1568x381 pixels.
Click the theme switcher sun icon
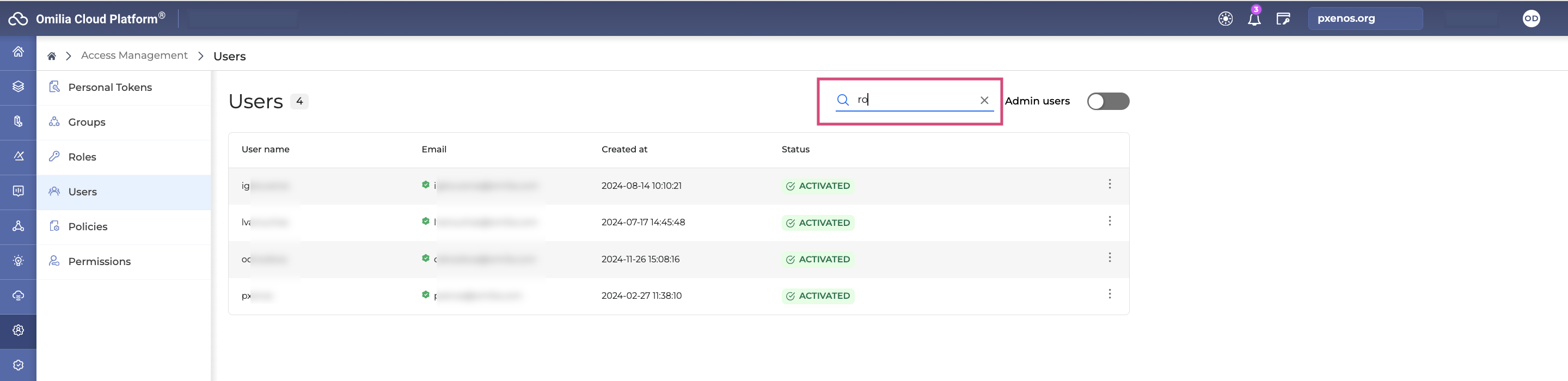pos(1226,19)
